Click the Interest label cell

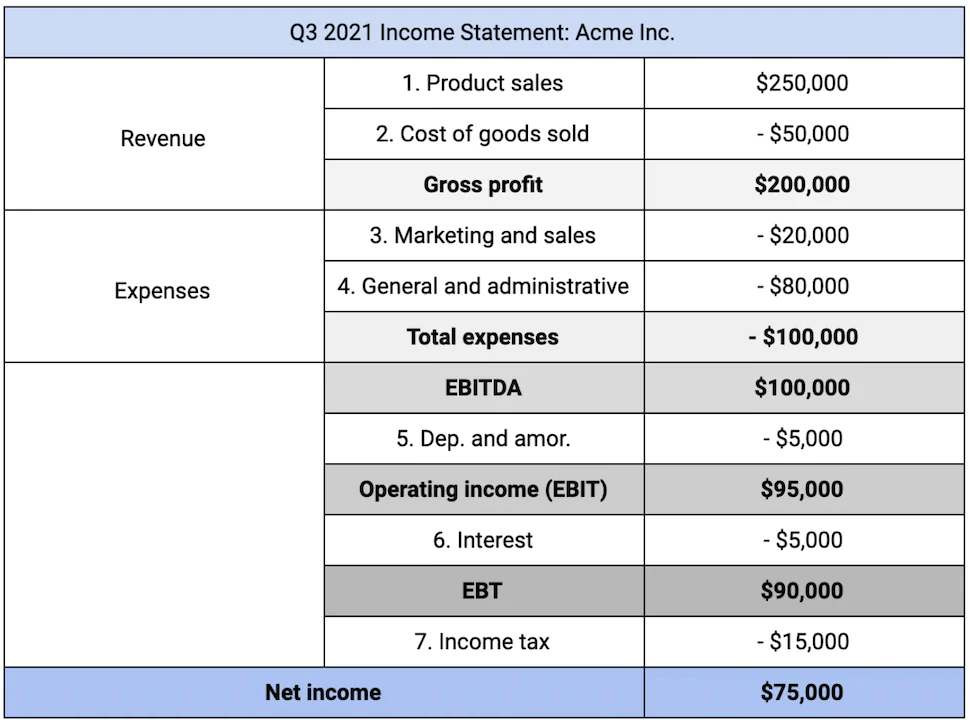pyautogui.click(x=483, y=541)
